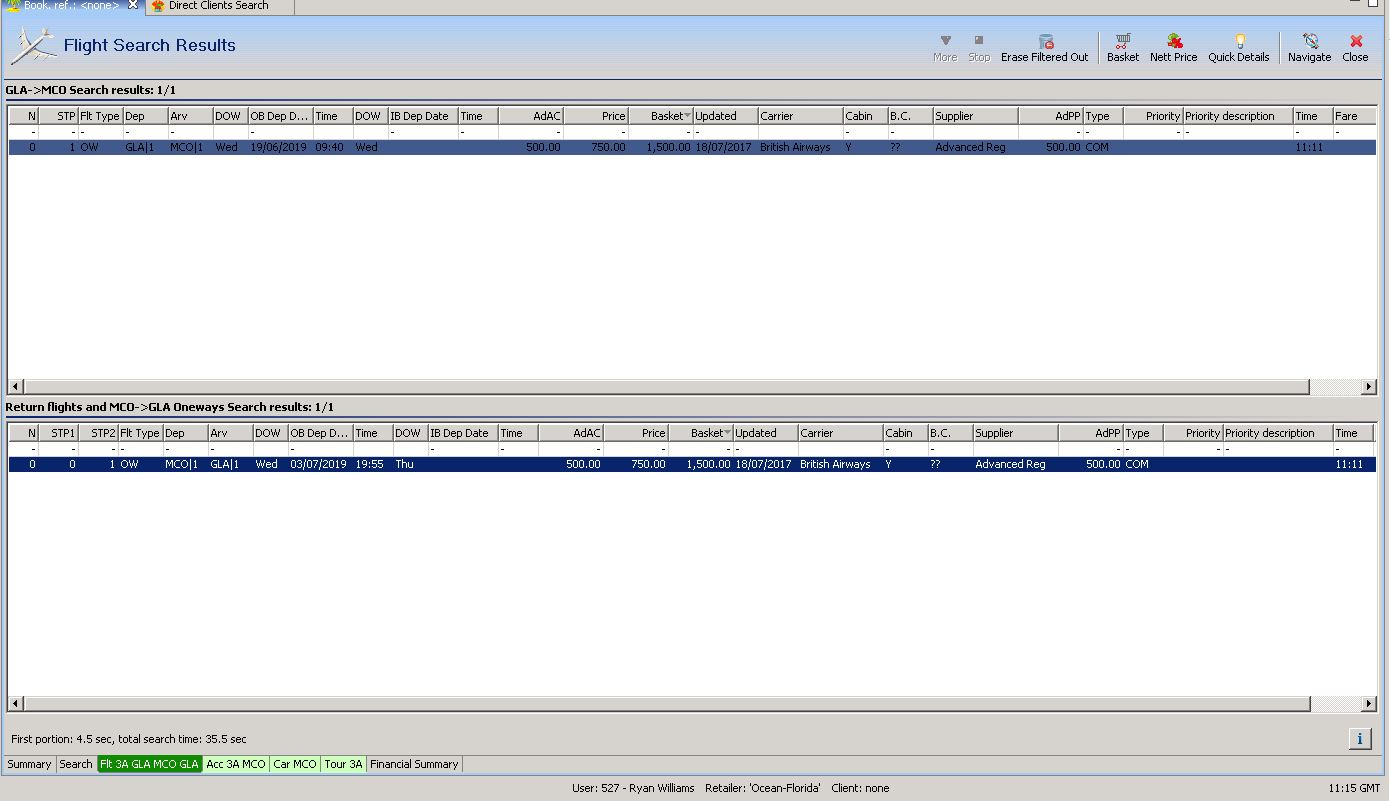
Task: Click Cabin column header in GLA->MCO table
Action: point(865,116)
